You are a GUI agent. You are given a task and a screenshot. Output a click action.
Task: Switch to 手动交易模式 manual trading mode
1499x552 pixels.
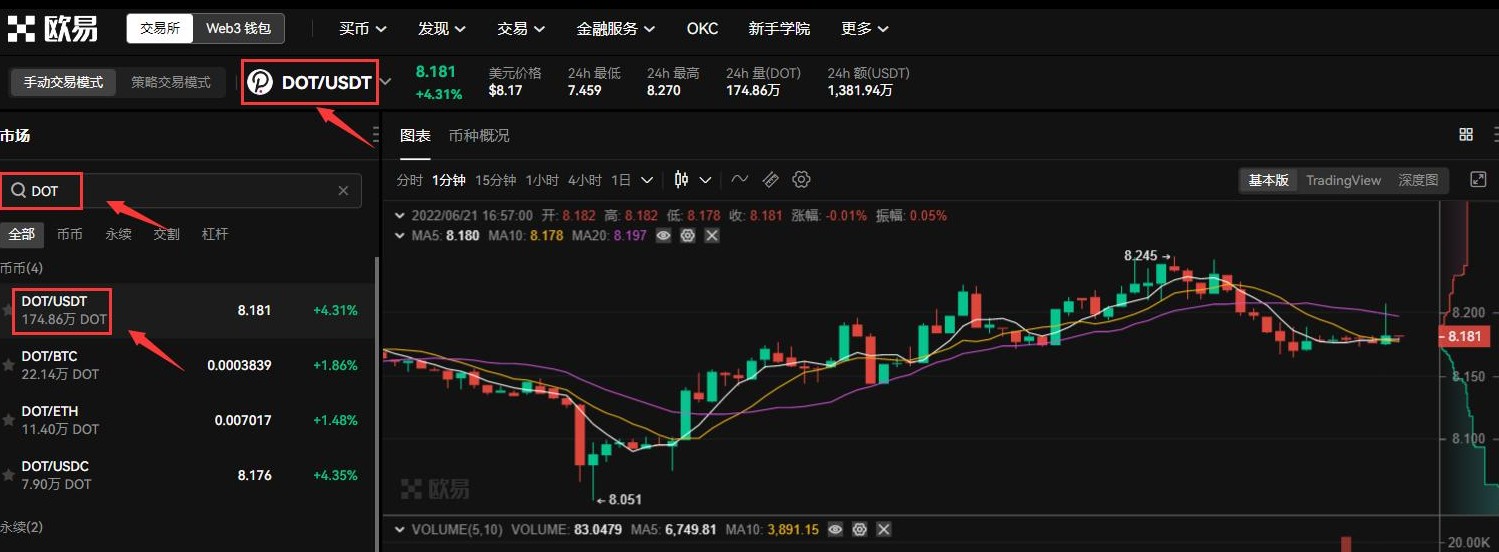[x=64, y=82]
